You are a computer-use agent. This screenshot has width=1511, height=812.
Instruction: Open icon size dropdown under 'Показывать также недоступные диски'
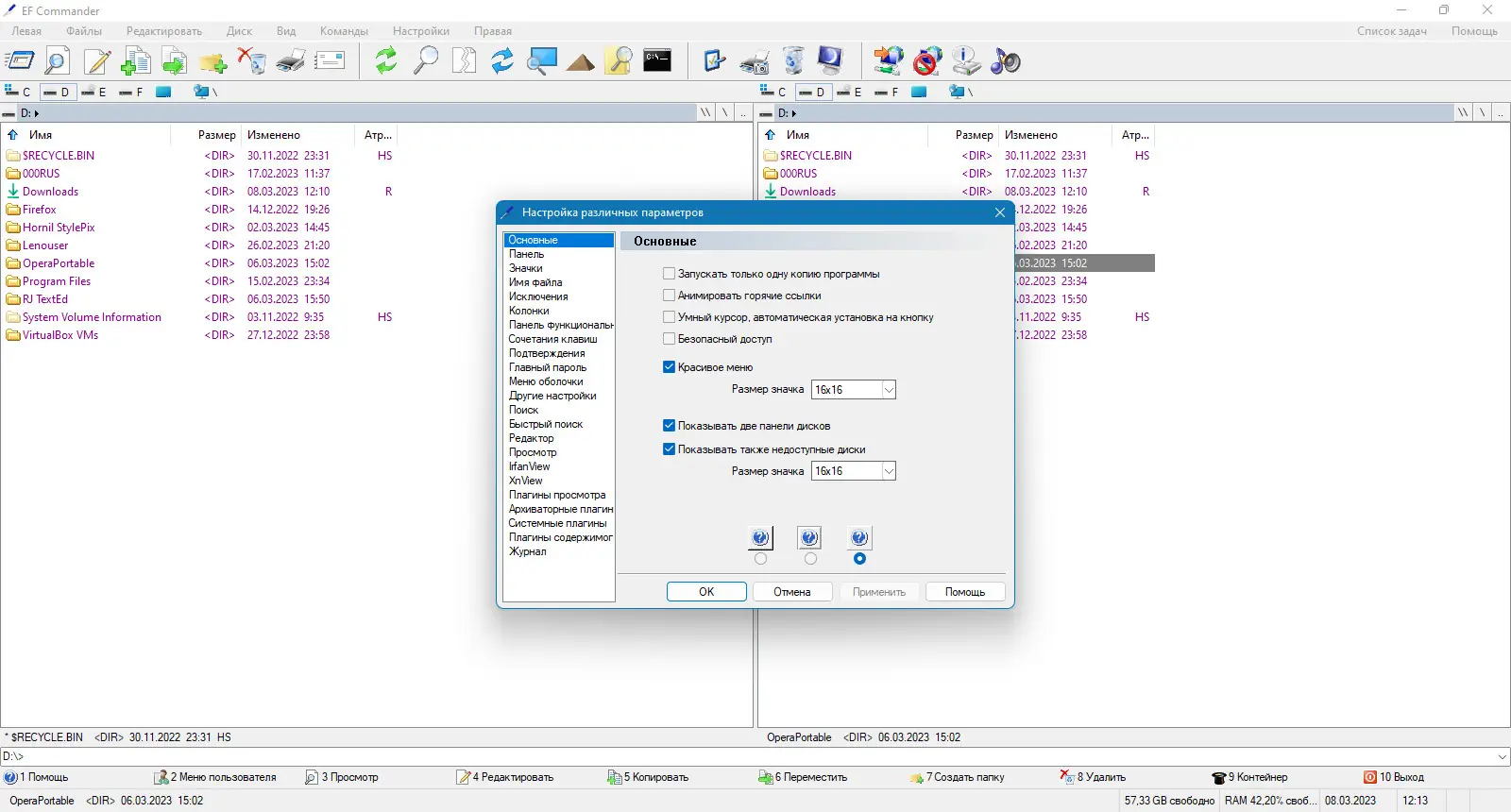[889, 471]
